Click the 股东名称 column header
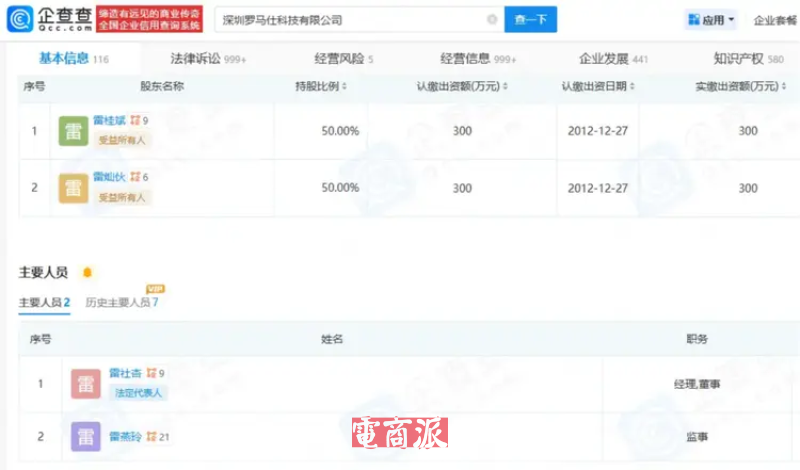The width and height of the screenshot is (800, 470). coord(162,86)
